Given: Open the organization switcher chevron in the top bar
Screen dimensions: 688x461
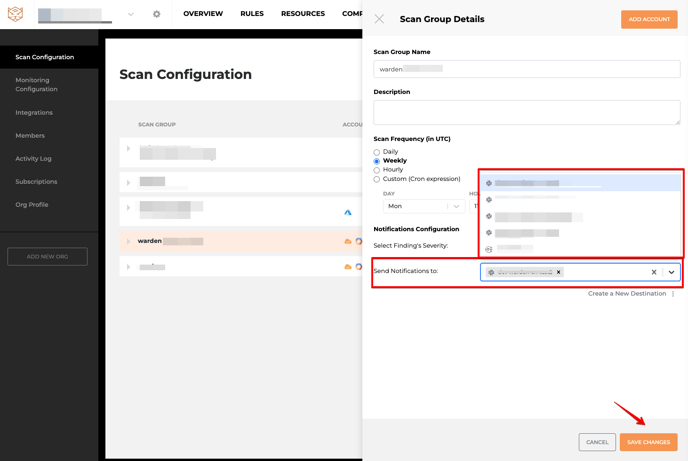Looking at the screenshot, I should click(131, 14).
